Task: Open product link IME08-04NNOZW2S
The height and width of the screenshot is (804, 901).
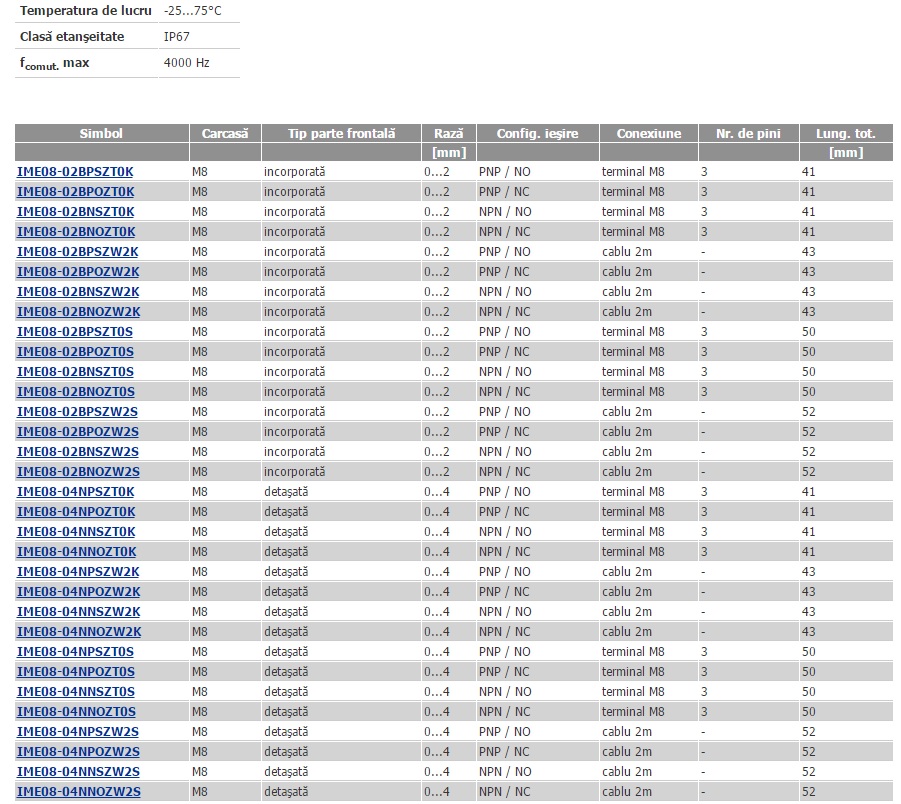Action: 79,792
